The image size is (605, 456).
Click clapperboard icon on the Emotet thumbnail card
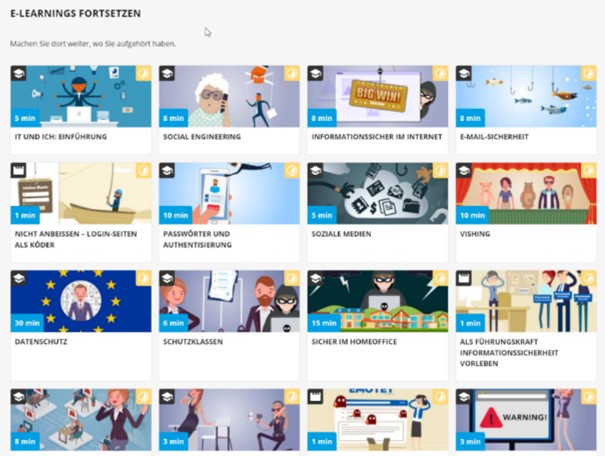(x=316, y=397)
